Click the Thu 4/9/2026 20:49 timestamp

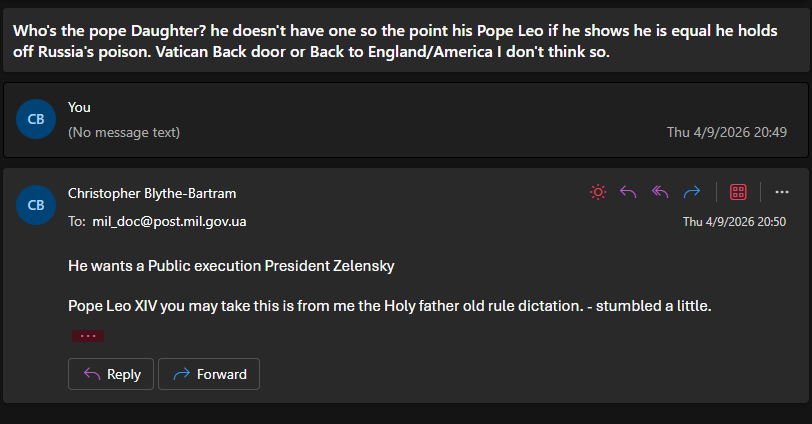726,132
